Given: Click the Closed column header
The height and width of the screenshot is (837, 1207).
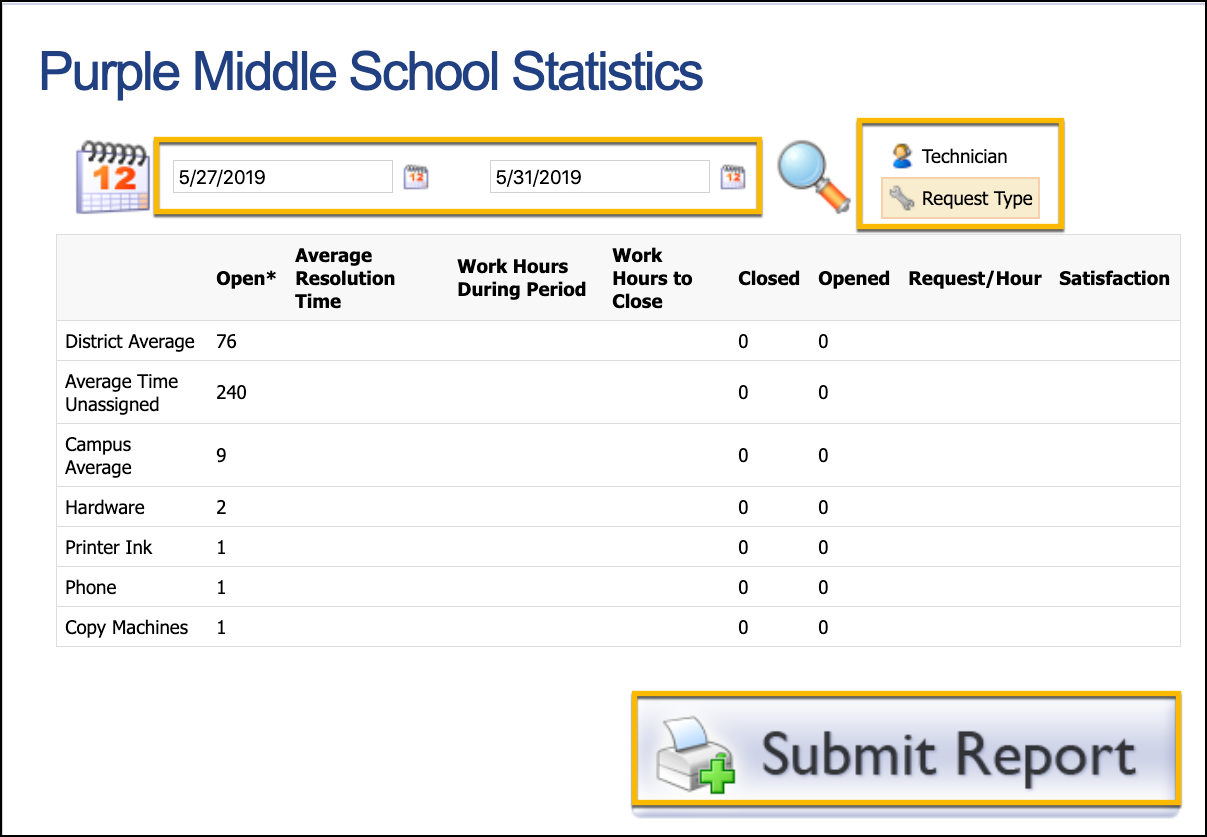Looking at the screenshot, I should click(769, 278).
